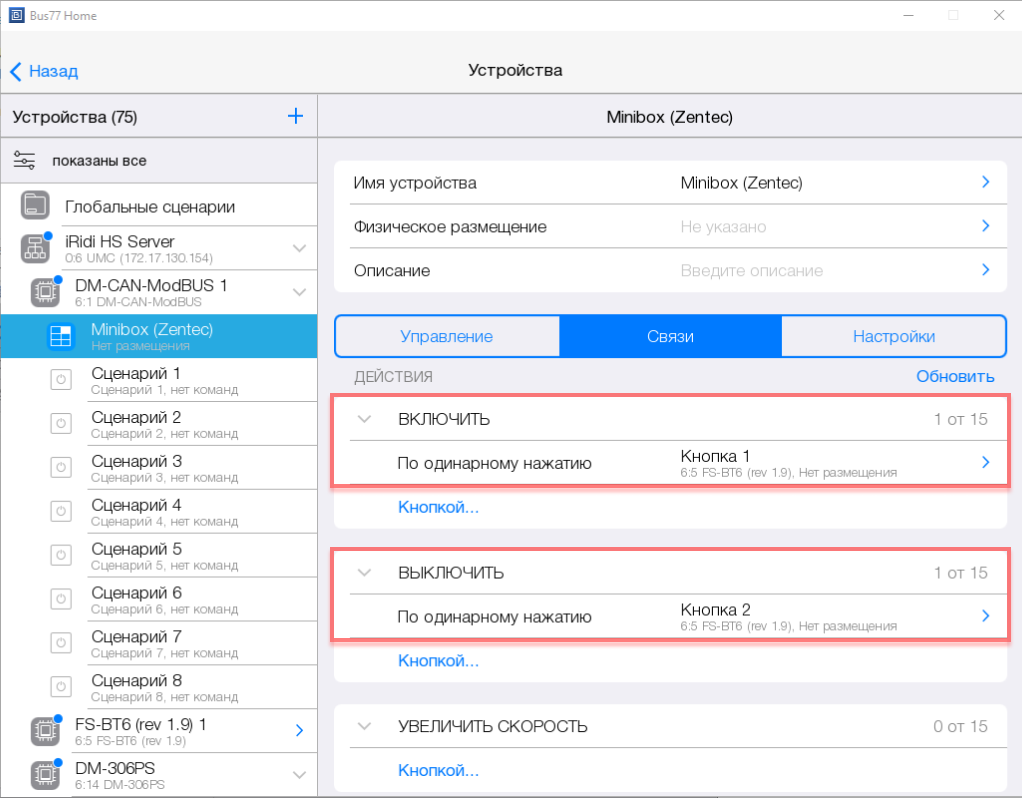The height and width of the screenshot is (798, 1022).
Task: Click Кнопкой... under УВЕЛИЧИТЬ СКОРОСТЬ
Action: [x=438, y=770]
